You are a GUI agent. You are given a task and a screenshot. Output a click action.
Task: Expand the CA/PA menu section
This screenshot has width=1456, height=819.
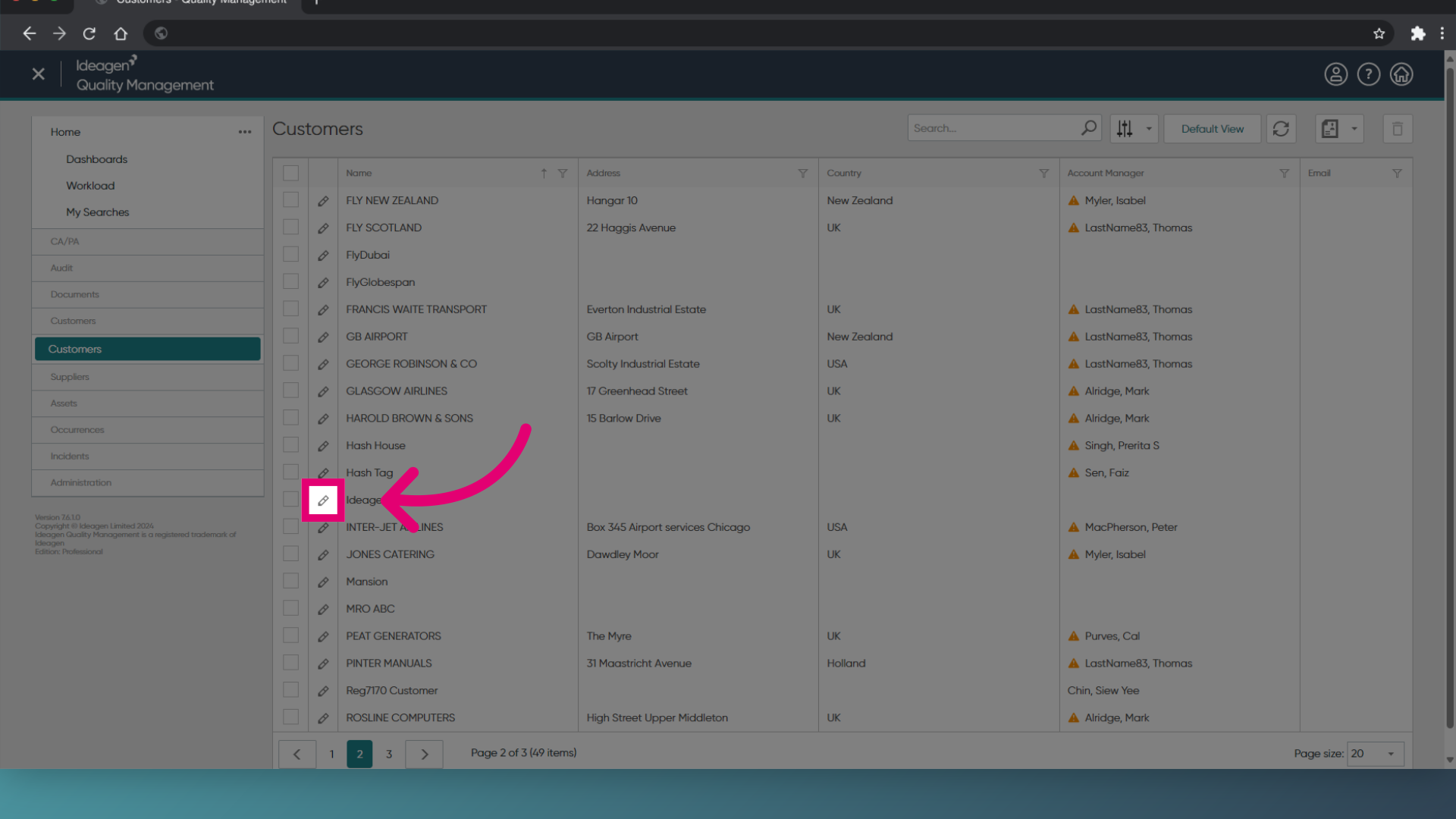coord(148,242)
